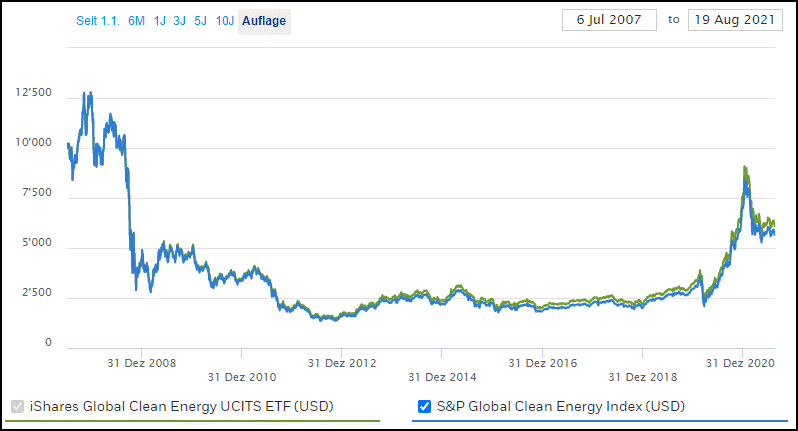Select the 3J period option
The height and width of the screenshot is (431, 798).
pos(180,21)
